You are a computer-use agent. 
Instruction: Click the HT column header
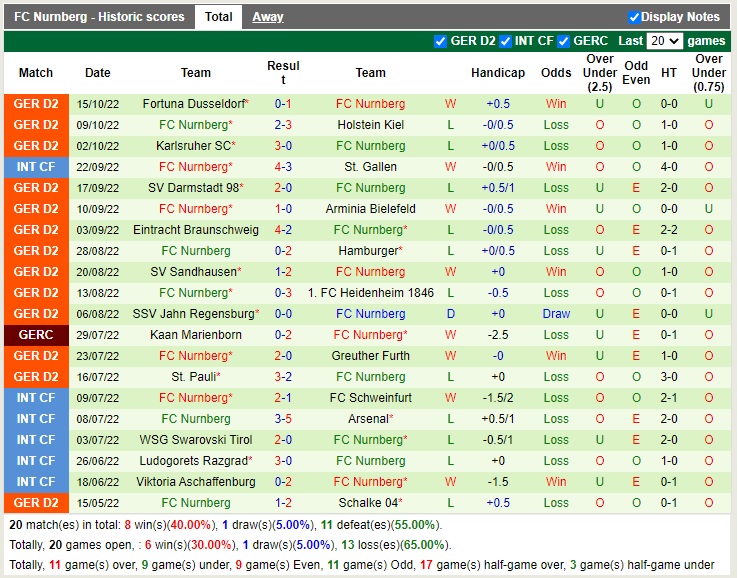669,73
